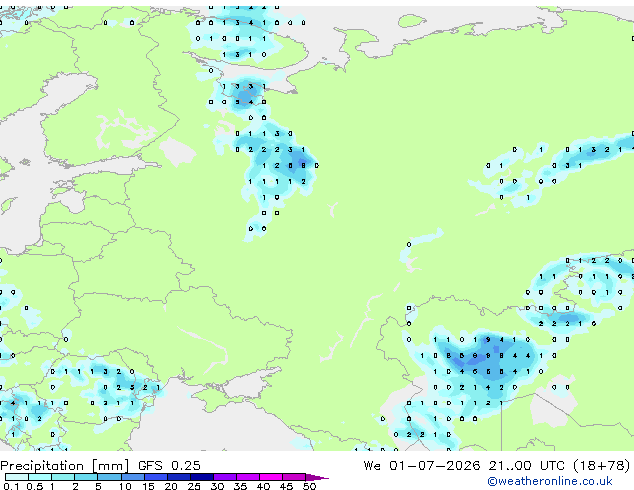Screen dimensions: 634x490
Task: Select the '(18+78)' forecast run label
Action: pyautogui.click(x=601, y=465)
